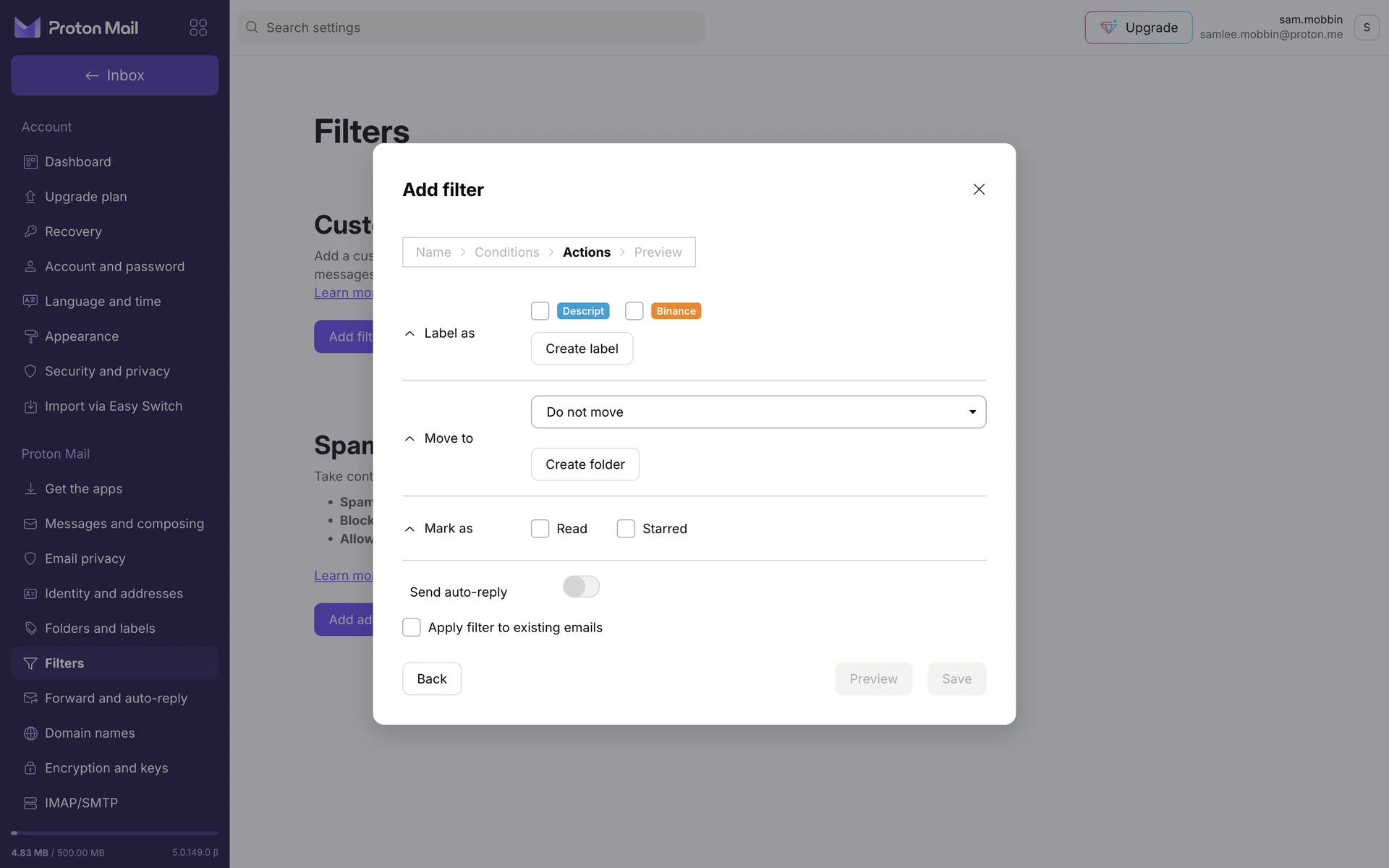Collapse the Mark as section
Image resolution: width=1389 pixels, height=868 pixels.
pos(409,529)
